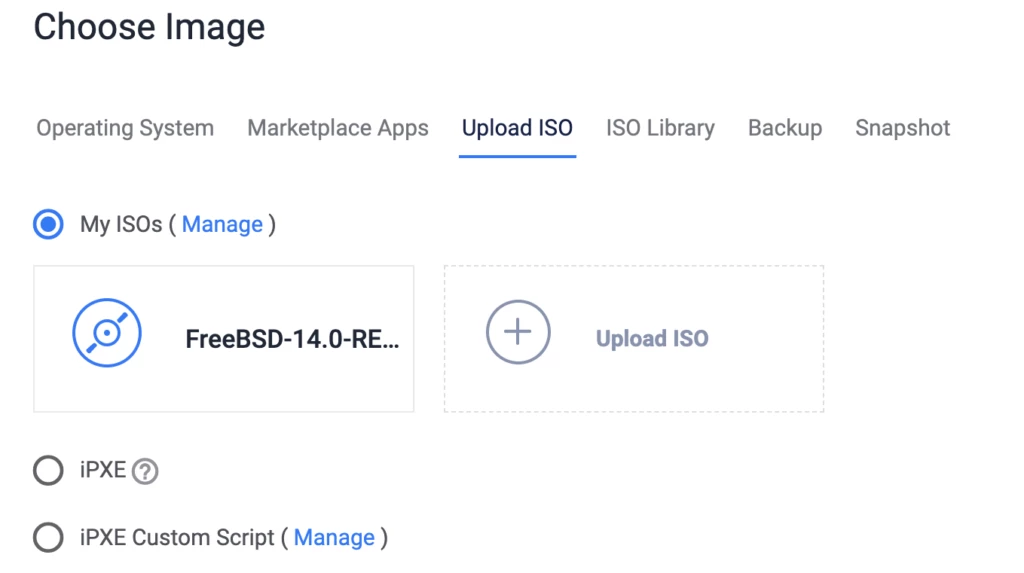Click the iPXE label text
Screen dimensions: 1024x573
[103, 470]
